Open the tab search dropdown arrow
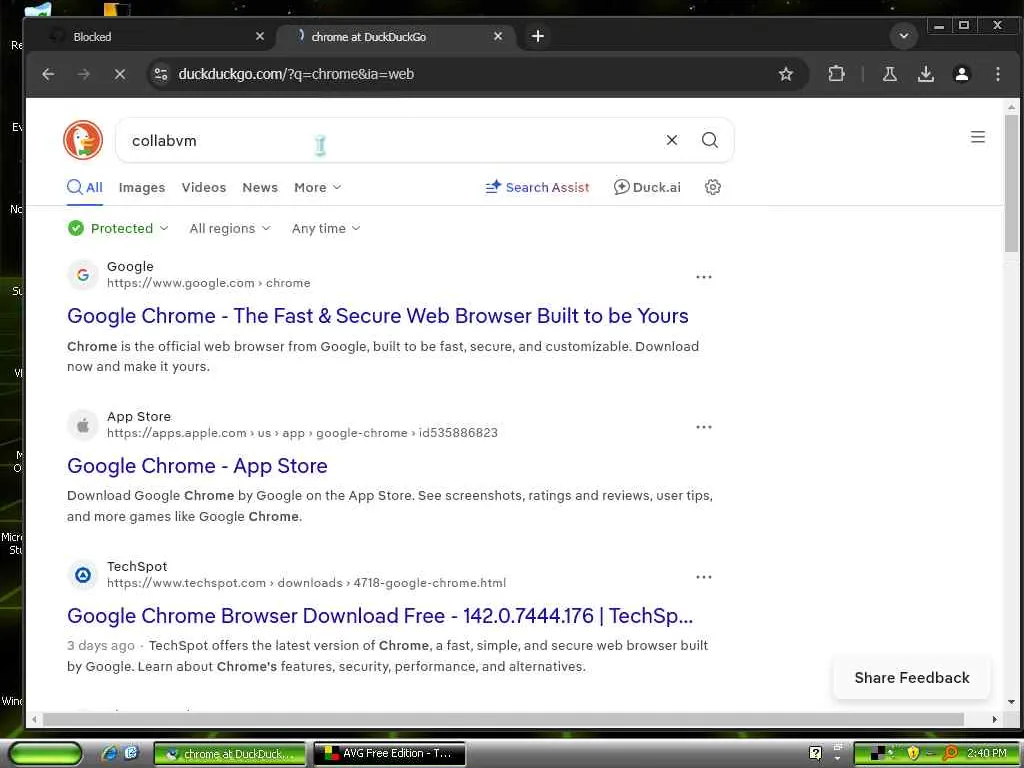The width and height of the screenshot is (1024, 768). click(904, 36)
